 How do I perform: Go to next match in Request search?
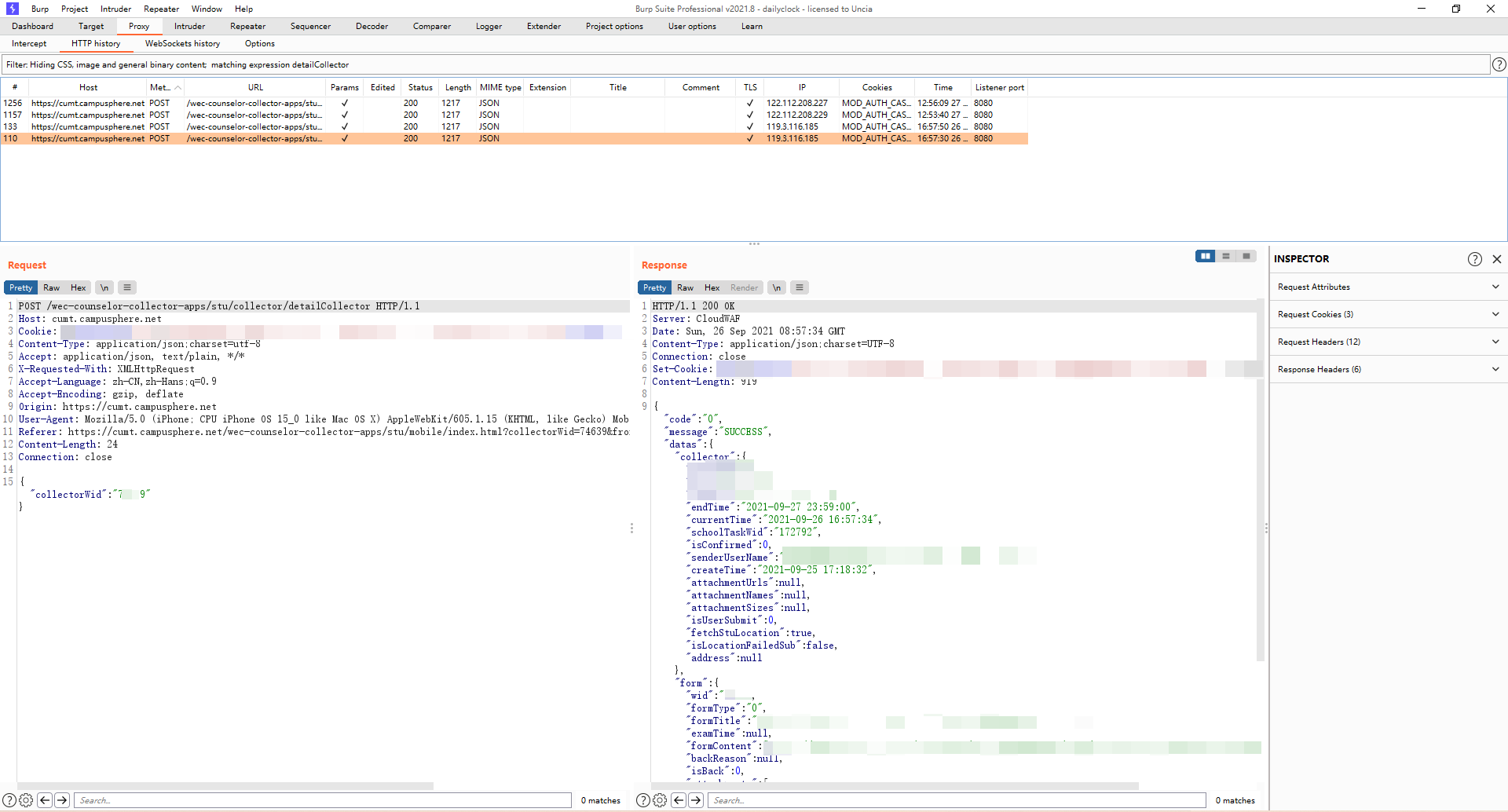62,800
